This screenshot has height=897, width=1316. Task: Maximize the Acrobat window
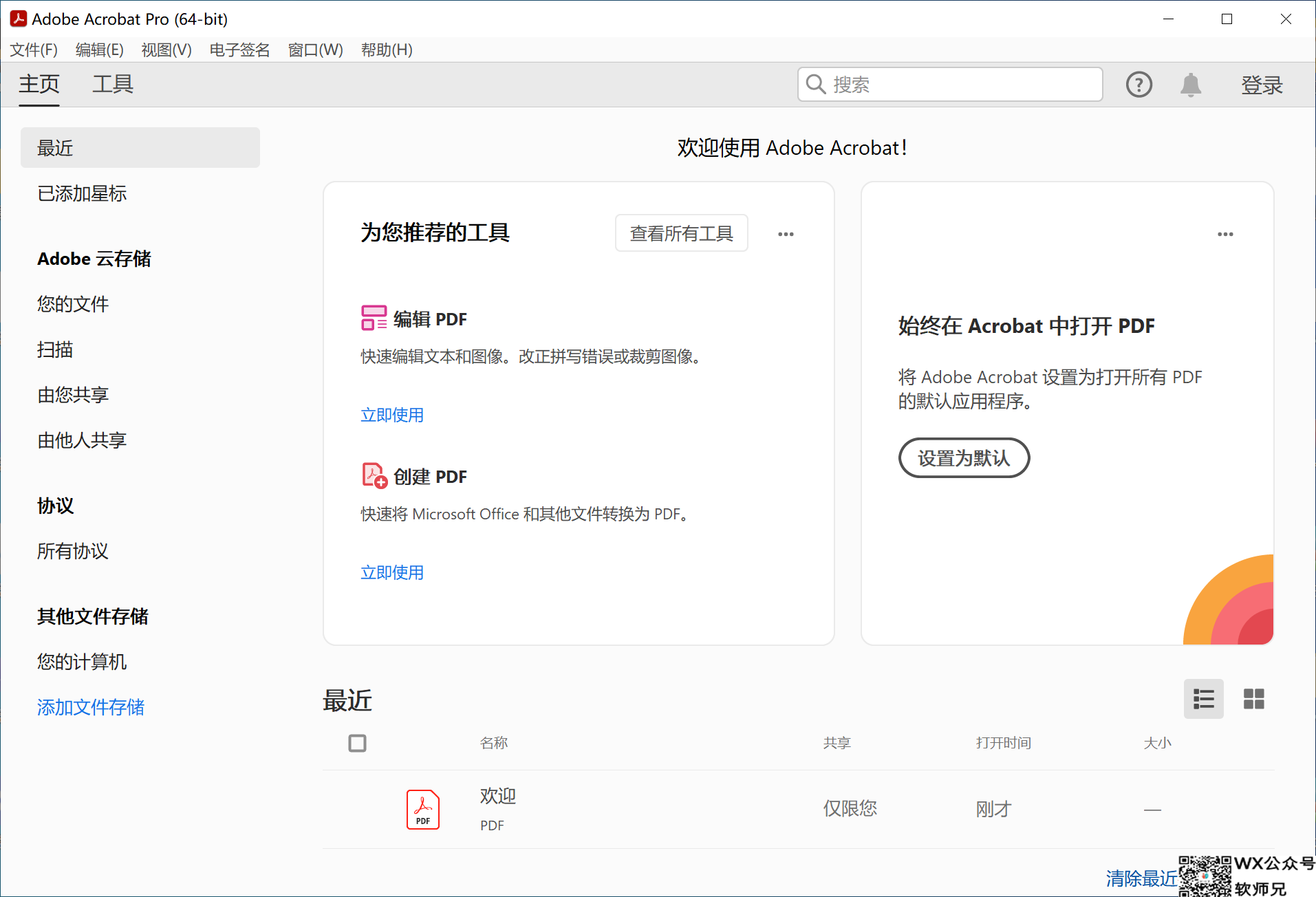point(1227,19)
